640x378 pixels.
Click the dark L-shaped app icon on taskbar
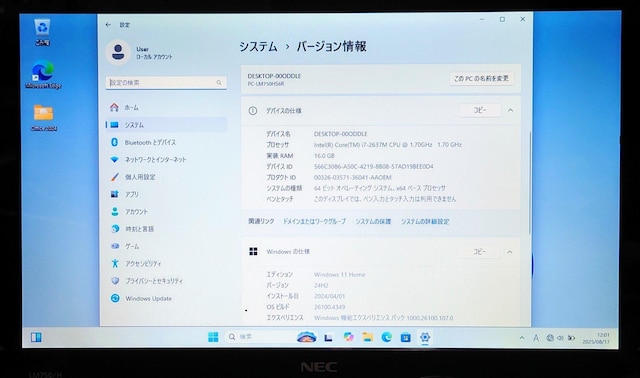coord(328,337)
